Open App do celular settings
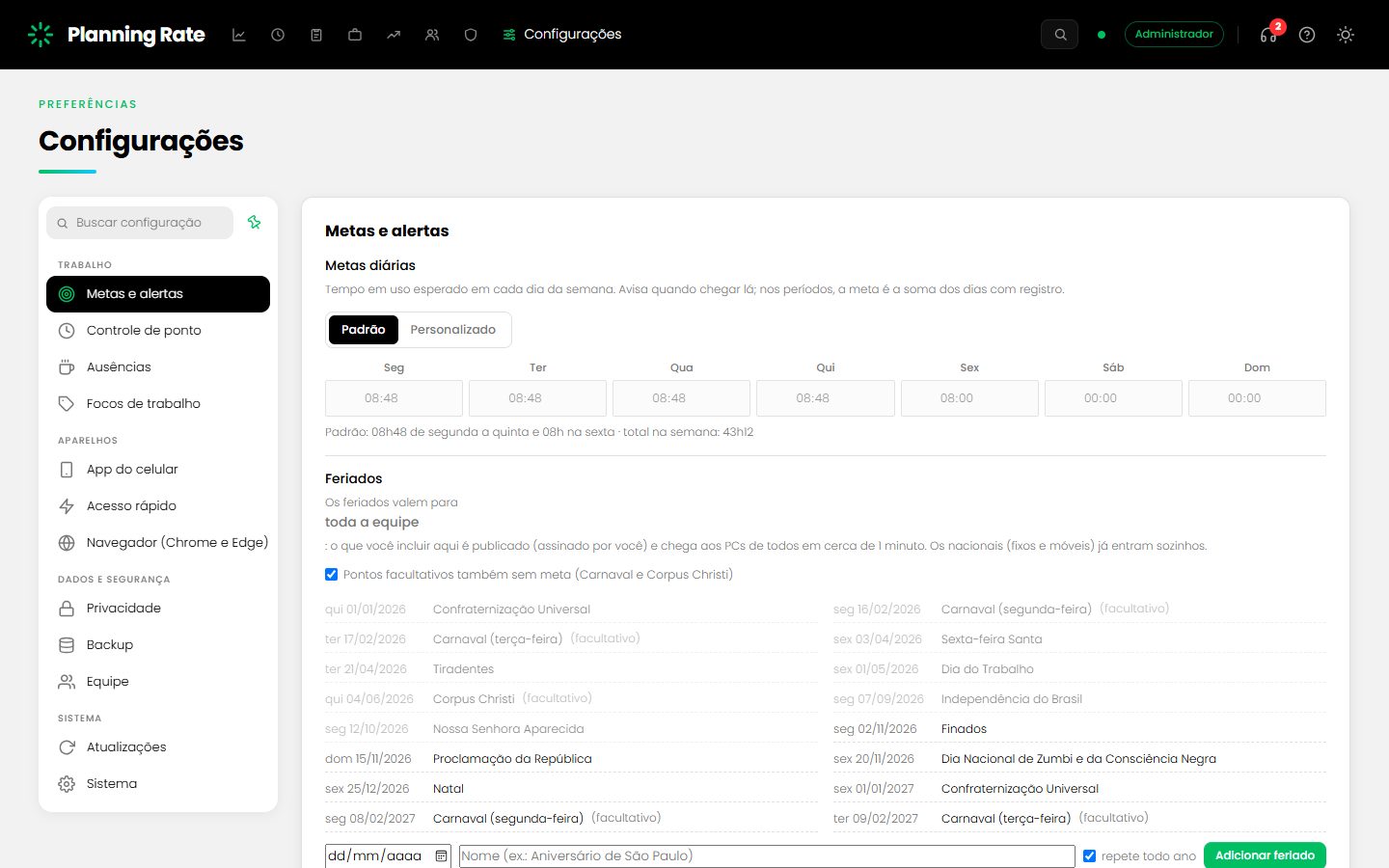The image size is (1389, 868). click(x=158, y=470)
